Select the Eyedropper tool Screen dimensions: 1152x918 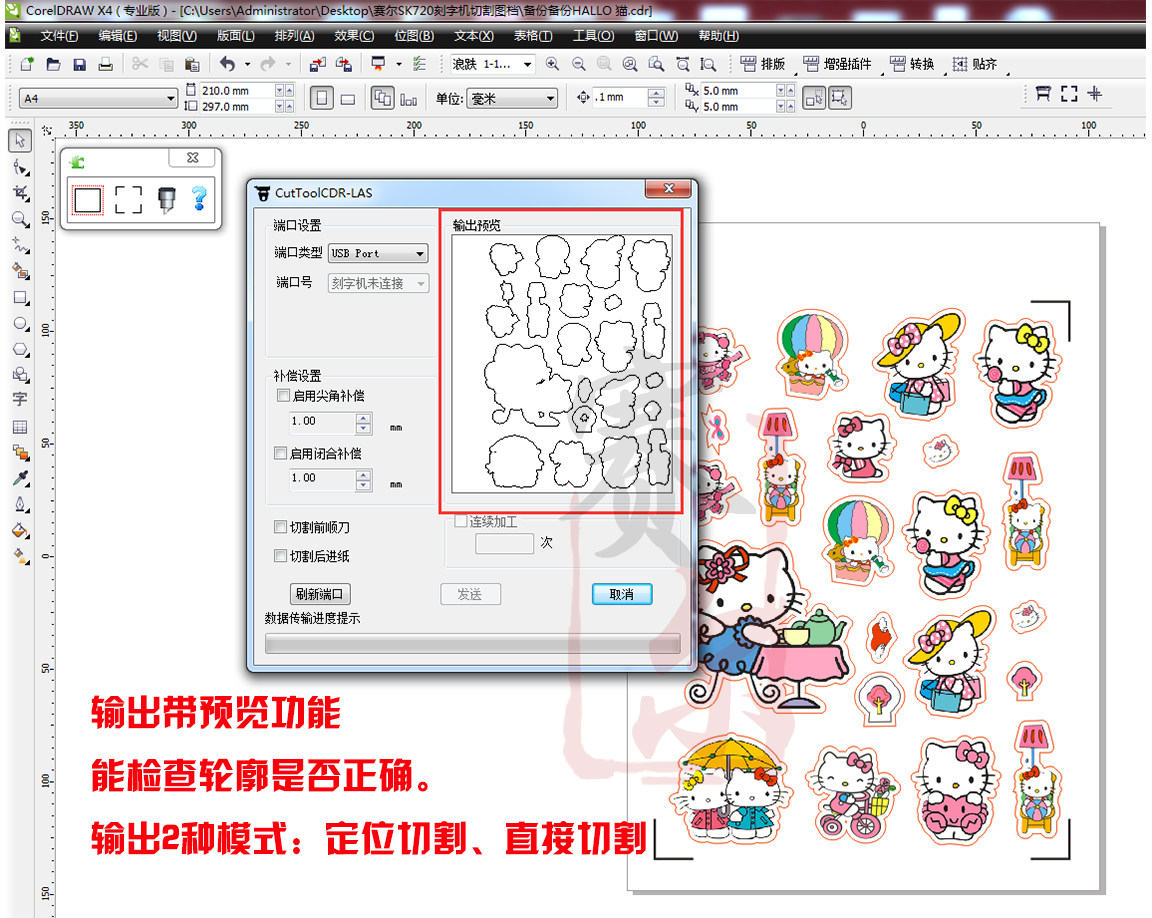point(21,478)
